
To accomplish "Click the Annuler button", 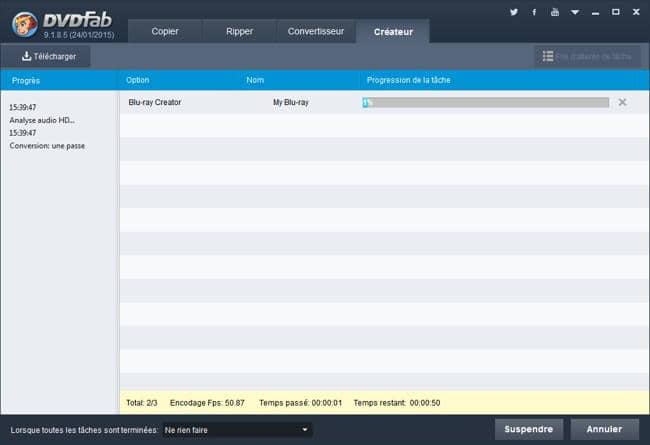I will point(603,429).
